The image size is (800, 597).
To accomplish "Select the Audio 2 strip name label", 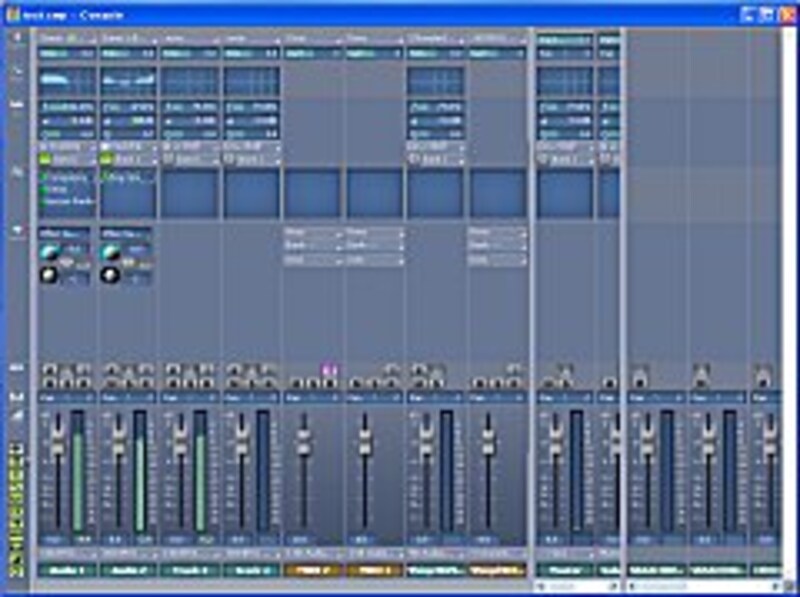I will pyautogui.click(x=128, y=570).
